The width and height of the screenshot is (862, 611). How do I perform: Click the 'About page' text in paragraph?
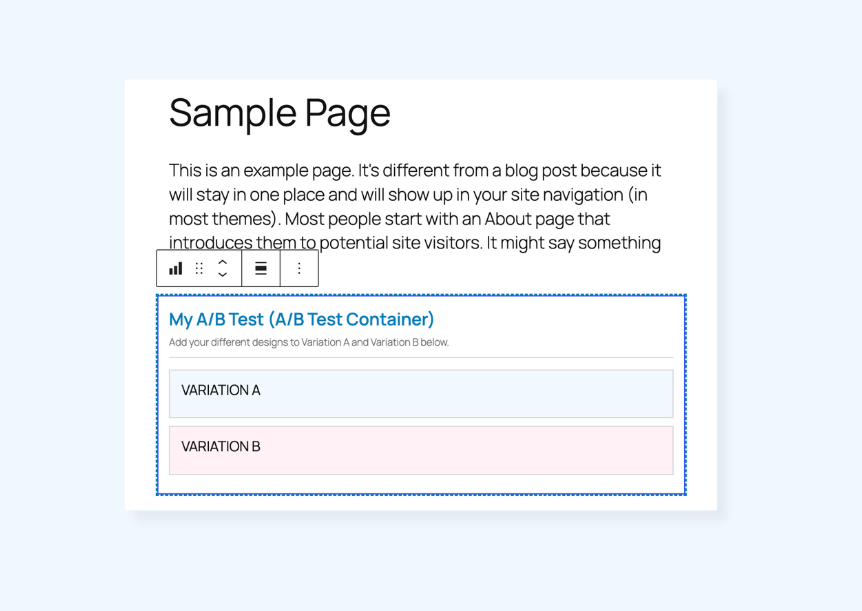click(x=530, y=219)
